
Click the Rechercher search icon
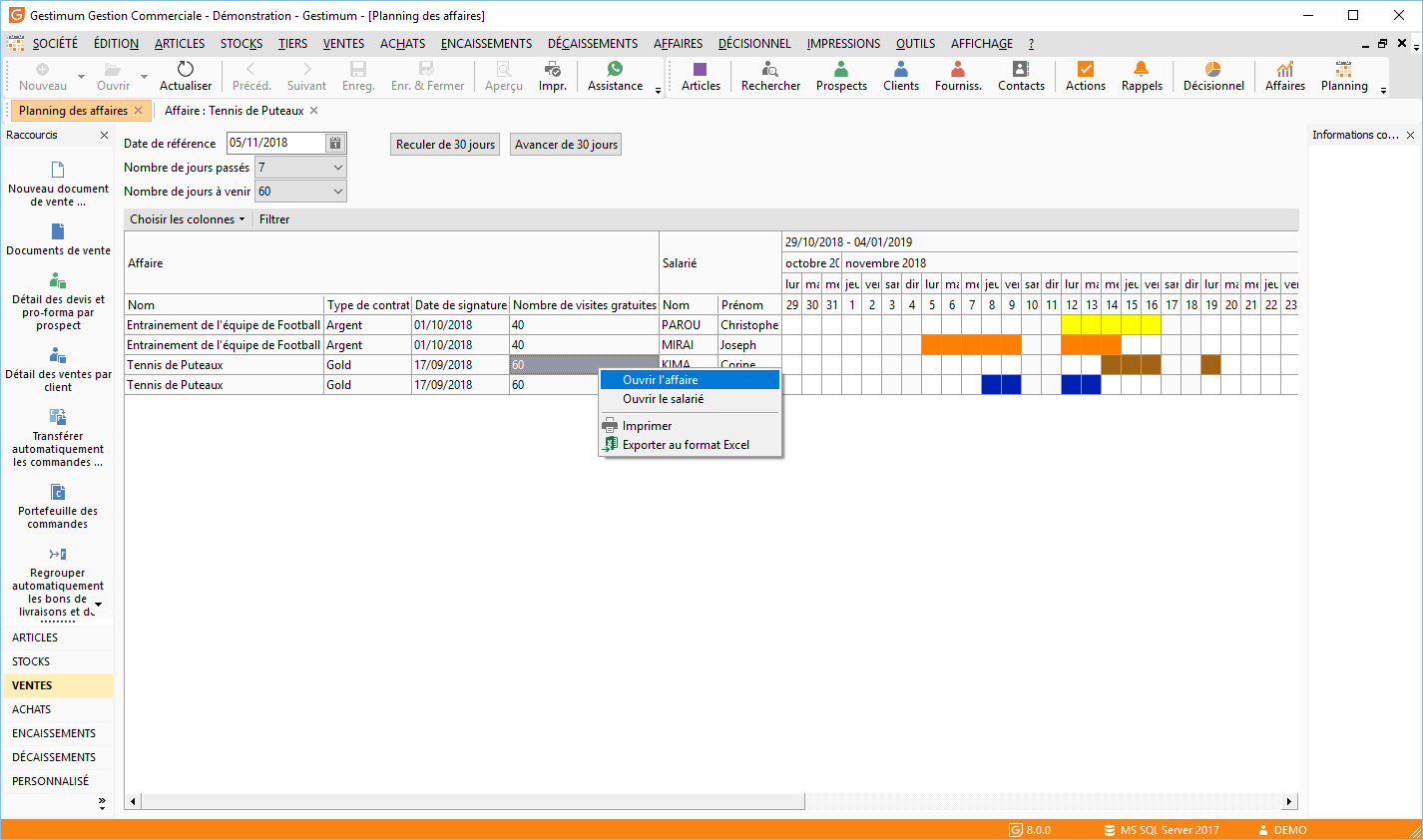pyautogui.click(x=770, y=76)
